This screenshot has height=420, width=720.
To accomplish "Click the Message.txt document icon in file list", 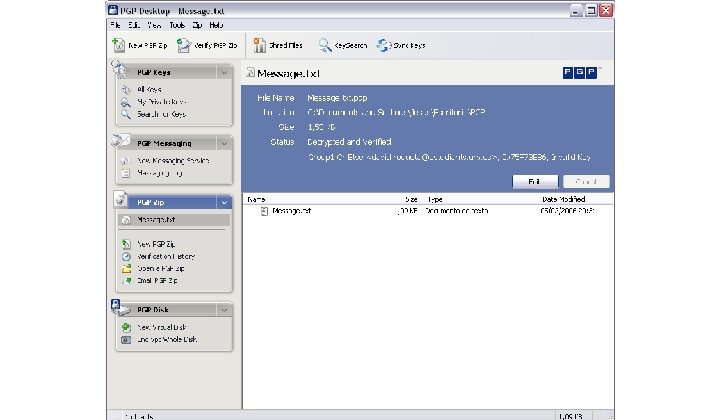I will [x=264, y=211].
